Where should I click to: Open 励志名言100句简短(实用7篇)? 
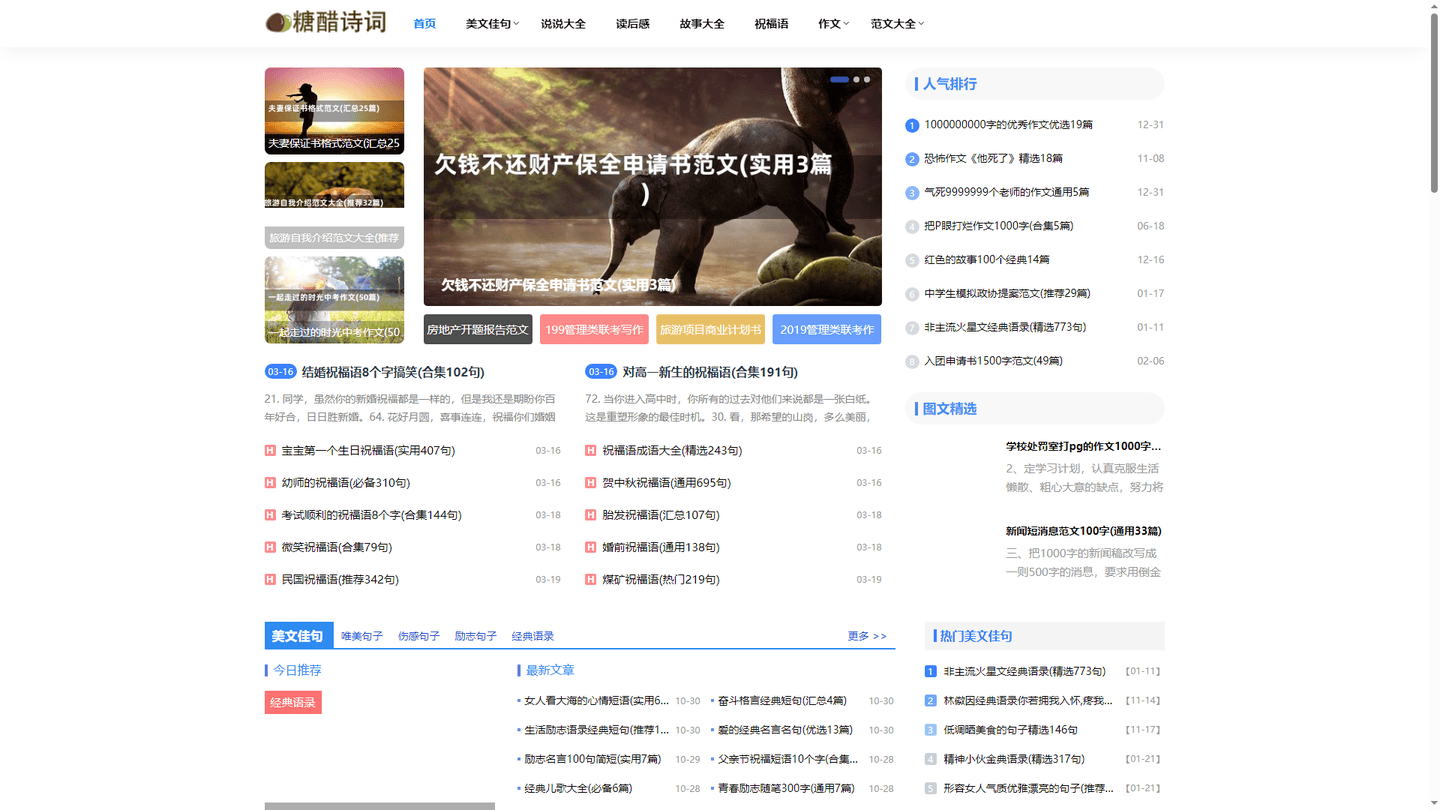coord(593,759)
